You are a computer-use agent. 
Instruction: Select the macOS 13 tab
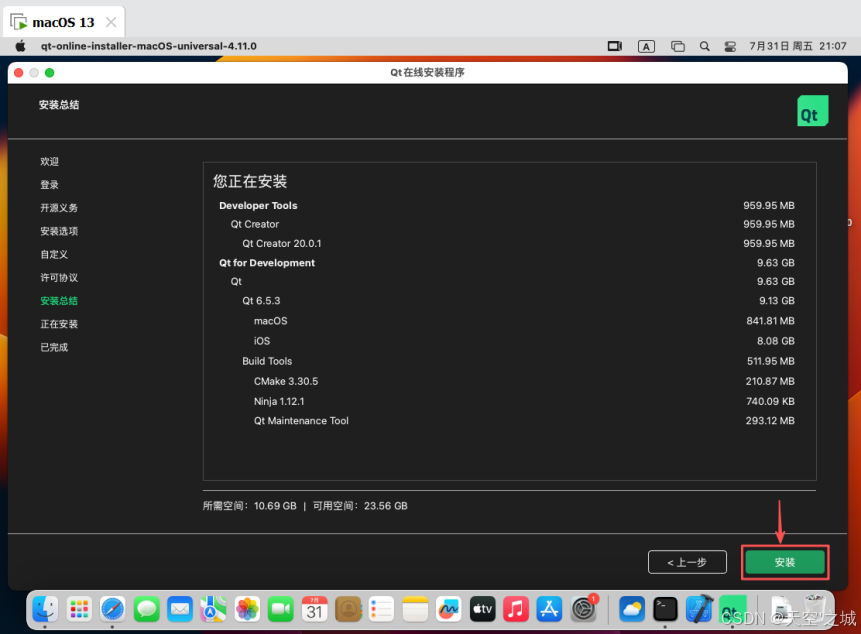coord(65,22)
